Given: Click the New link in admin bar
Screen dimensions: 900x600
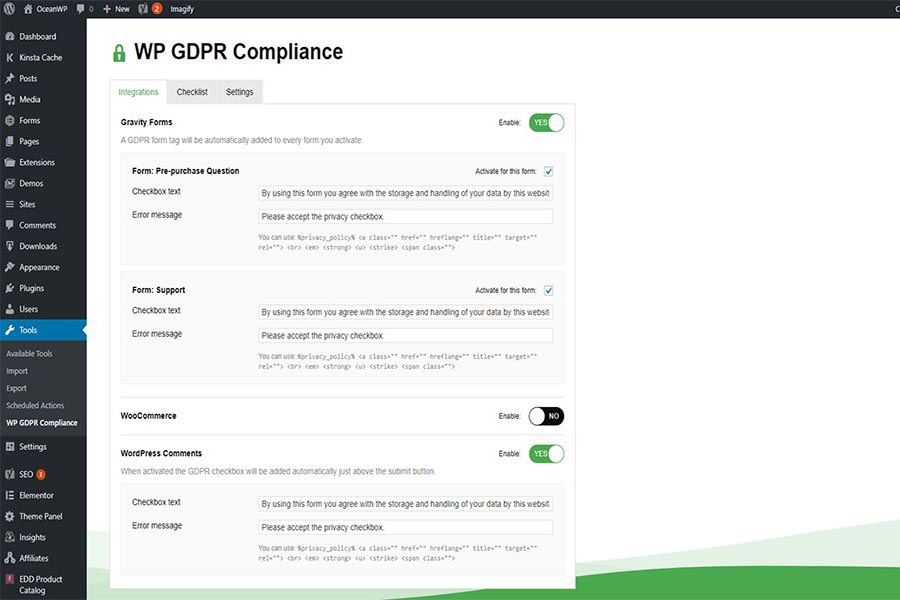Looking at the screenshot, I should 122,9.
